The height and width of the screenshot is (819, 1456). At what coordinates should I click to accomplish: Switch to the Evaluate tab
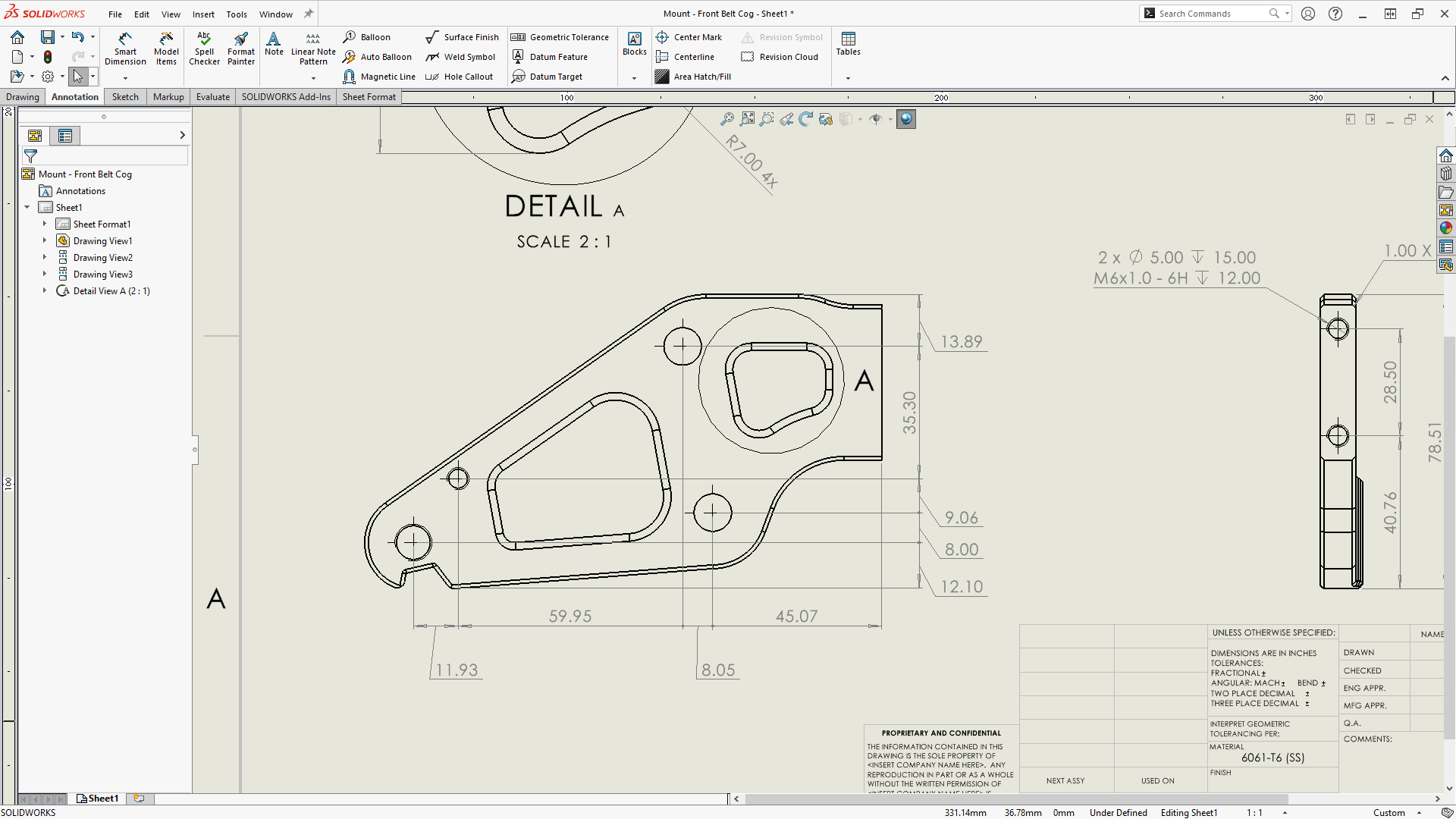tap(211, 97)
